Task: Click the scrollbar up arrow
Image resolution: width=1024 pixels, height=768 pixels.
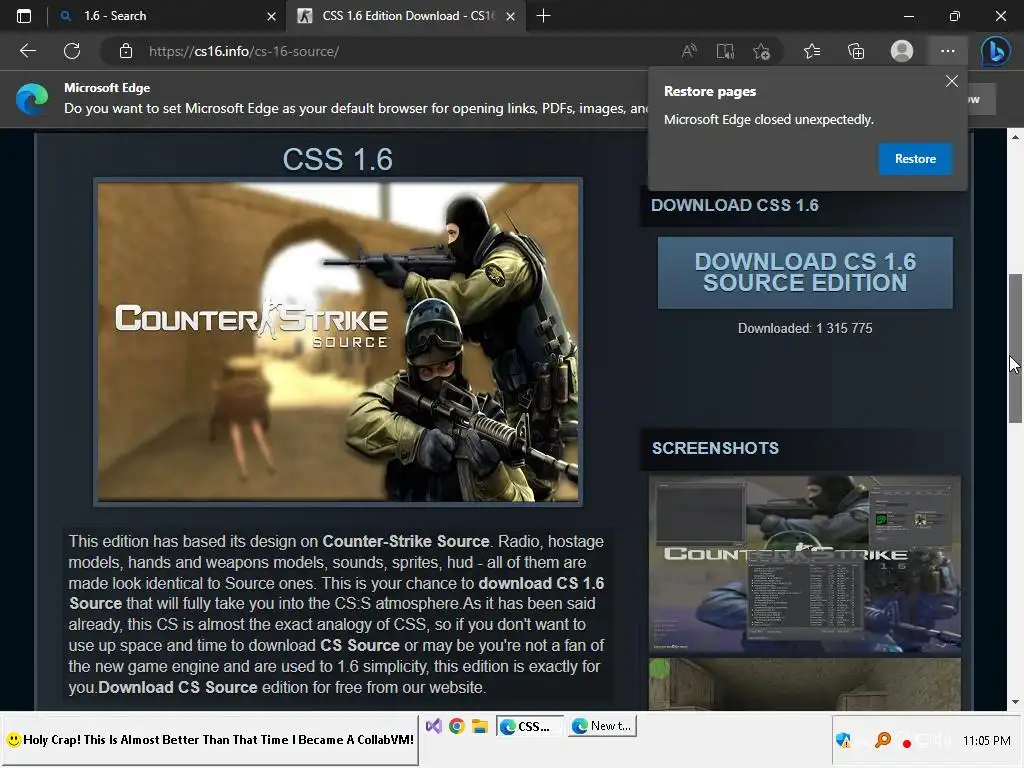Action: pos(1015,136)
